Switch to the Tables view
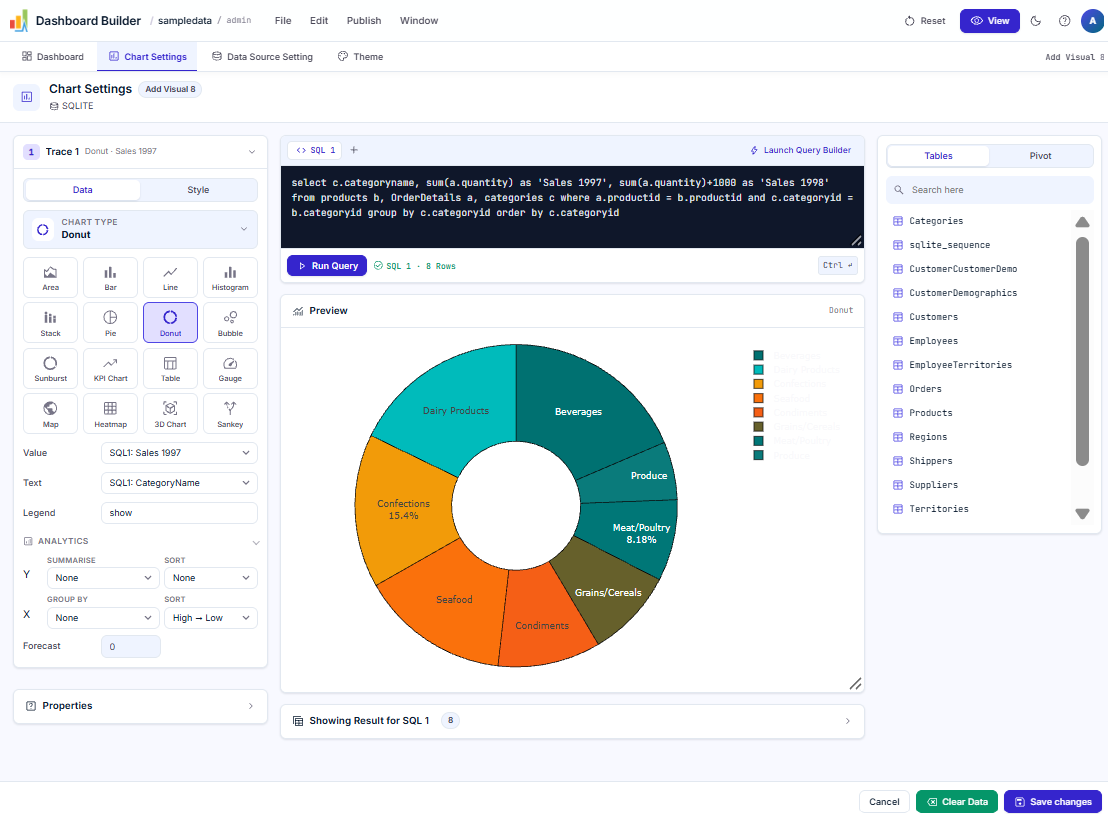Image resolution: width=1108 pixels, height=814 pixels. [x=938, y=155]
